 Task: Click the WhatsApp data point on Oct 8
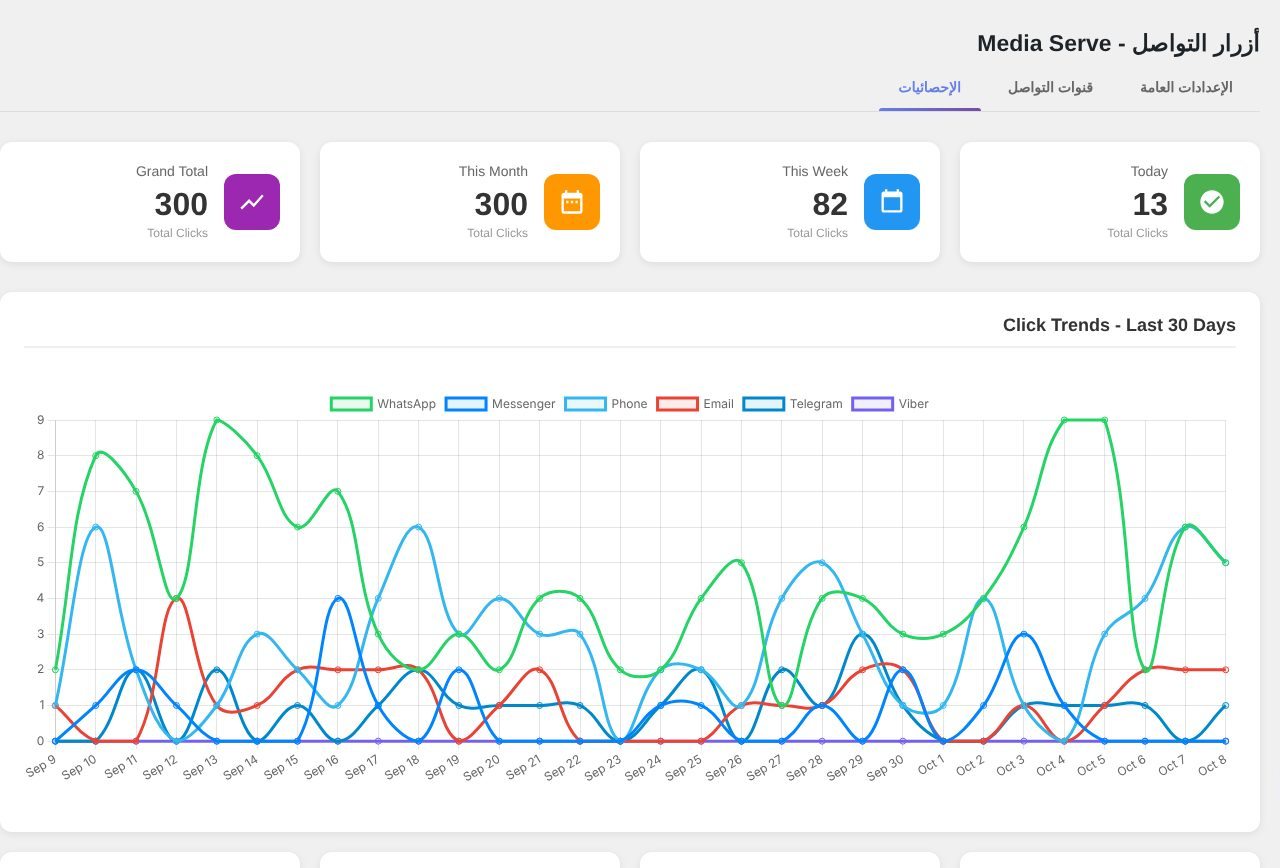(1225, 562)
